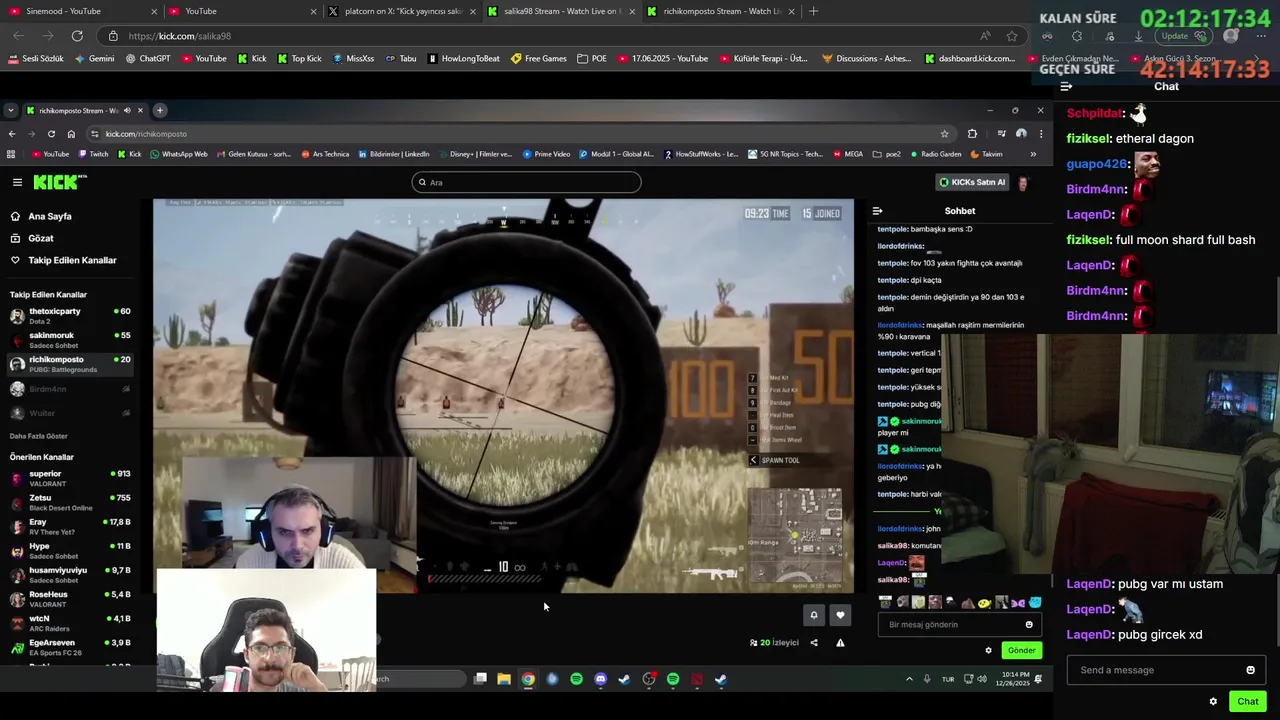Open outer chat settings gear
The image size is (1280, 720).
1213,701
